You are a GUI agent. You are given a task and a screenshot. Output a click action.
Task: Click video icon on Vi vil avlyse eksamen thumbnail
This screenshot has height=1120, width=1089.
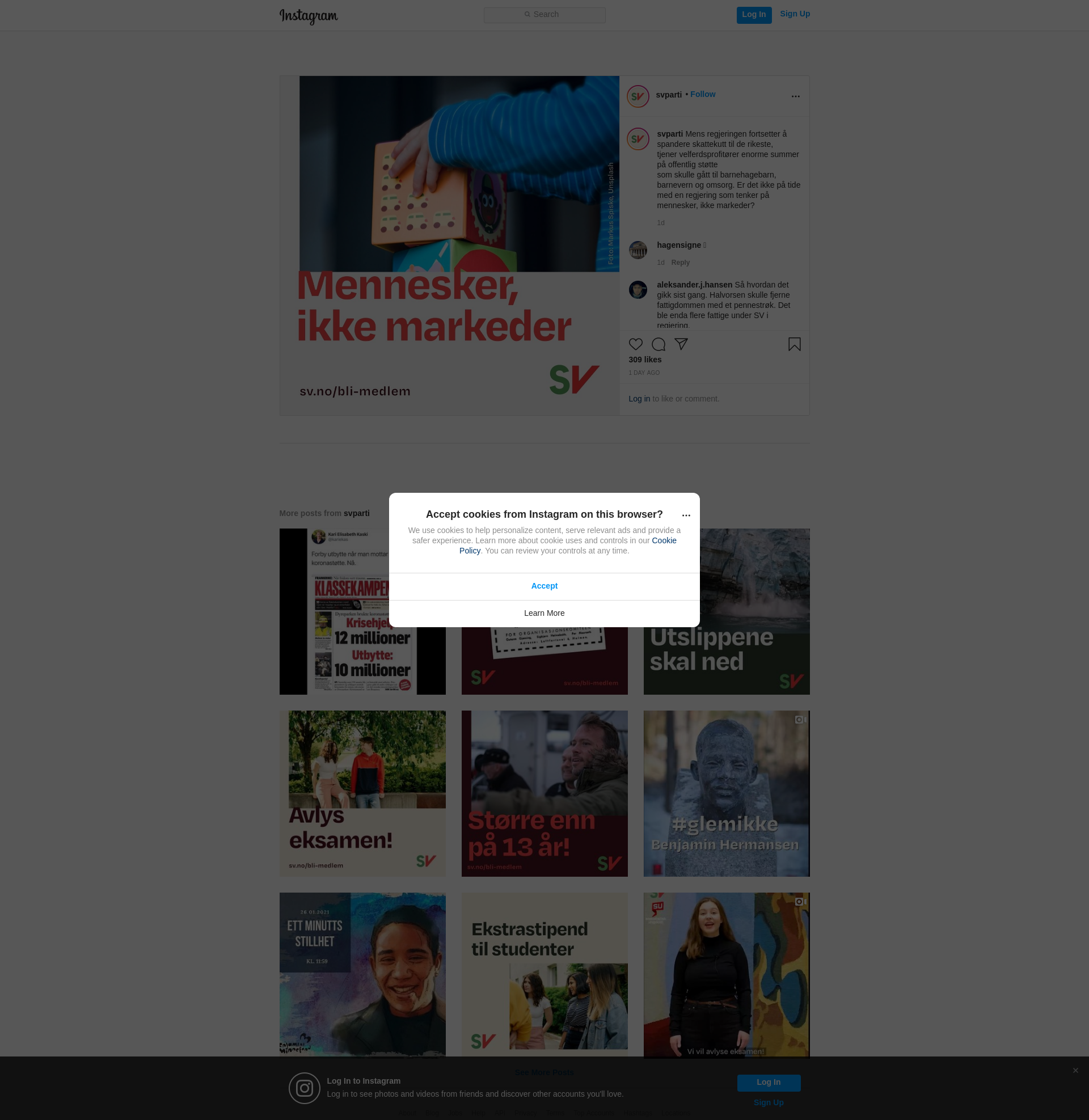point(800,902)
